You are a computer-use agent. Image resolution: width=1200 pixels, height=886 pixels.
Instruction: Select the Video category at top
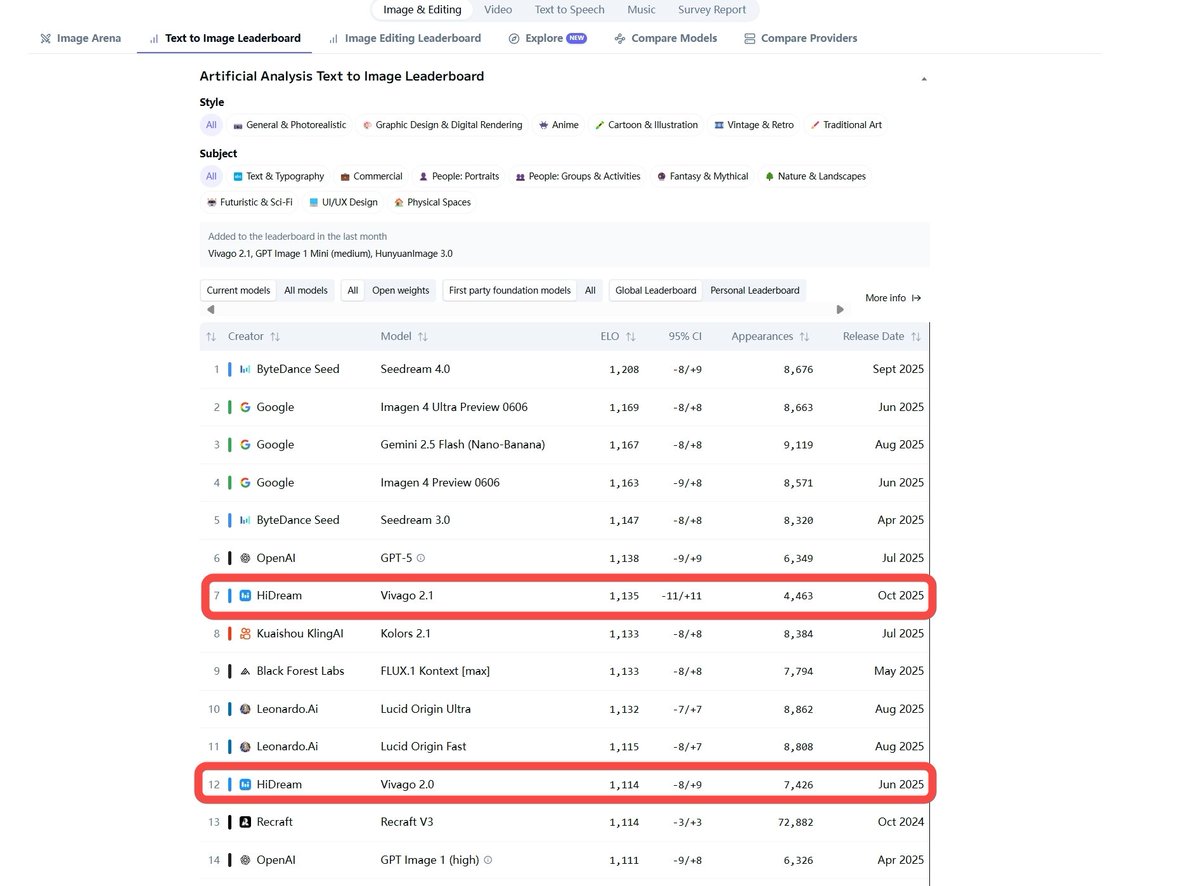pos(498,10)
